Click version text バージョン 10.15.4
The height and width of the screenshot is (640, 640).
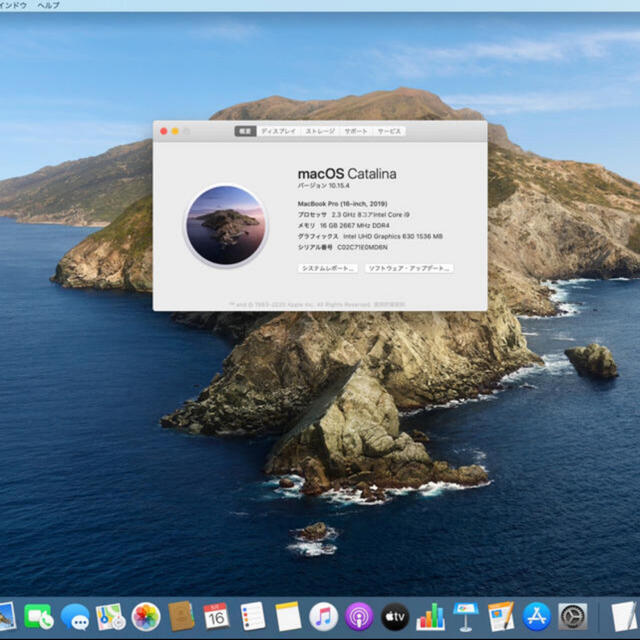coord(324,186)
